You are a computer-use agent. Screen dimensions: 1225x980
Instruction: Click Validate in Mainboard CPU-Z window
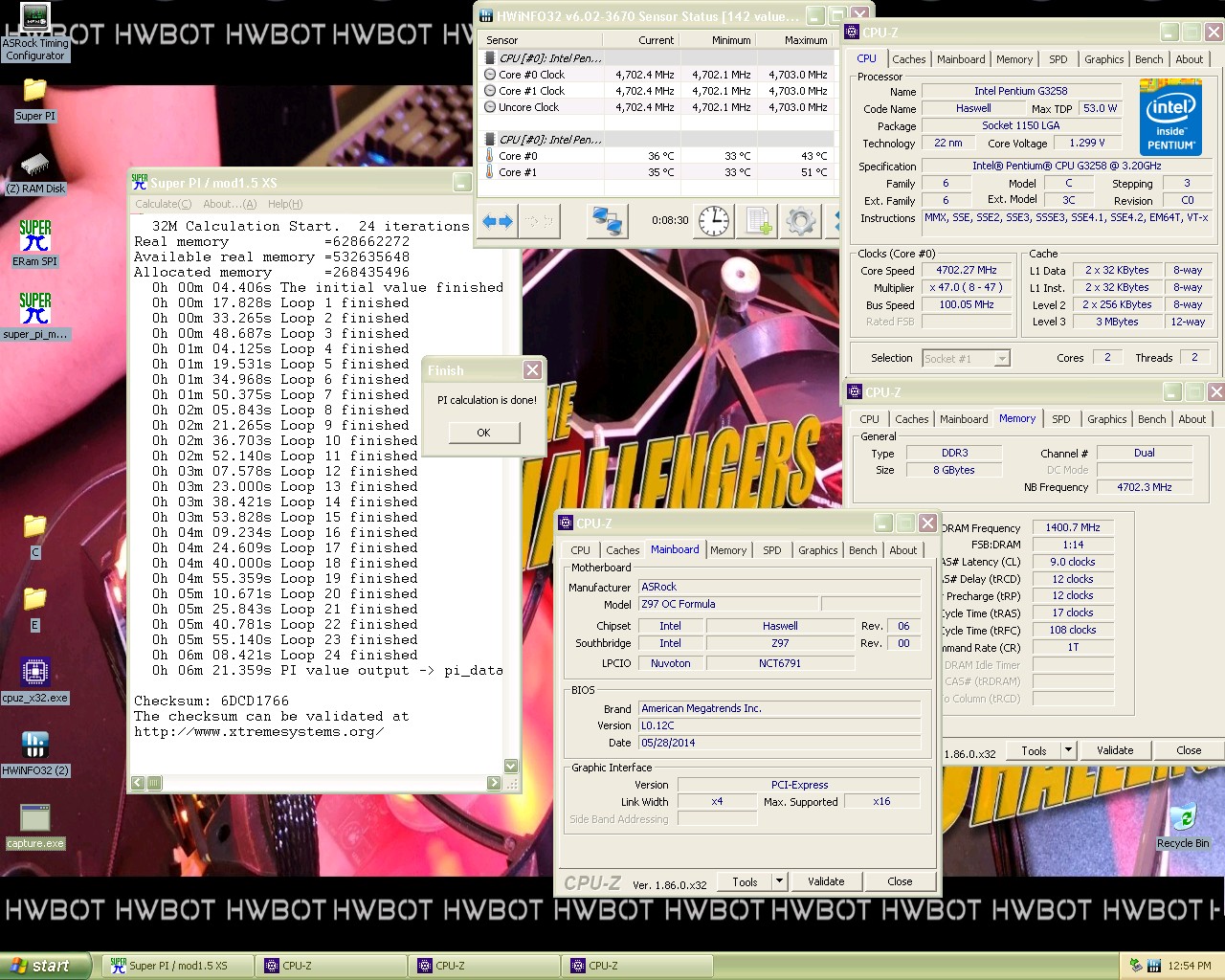(826, 881)
